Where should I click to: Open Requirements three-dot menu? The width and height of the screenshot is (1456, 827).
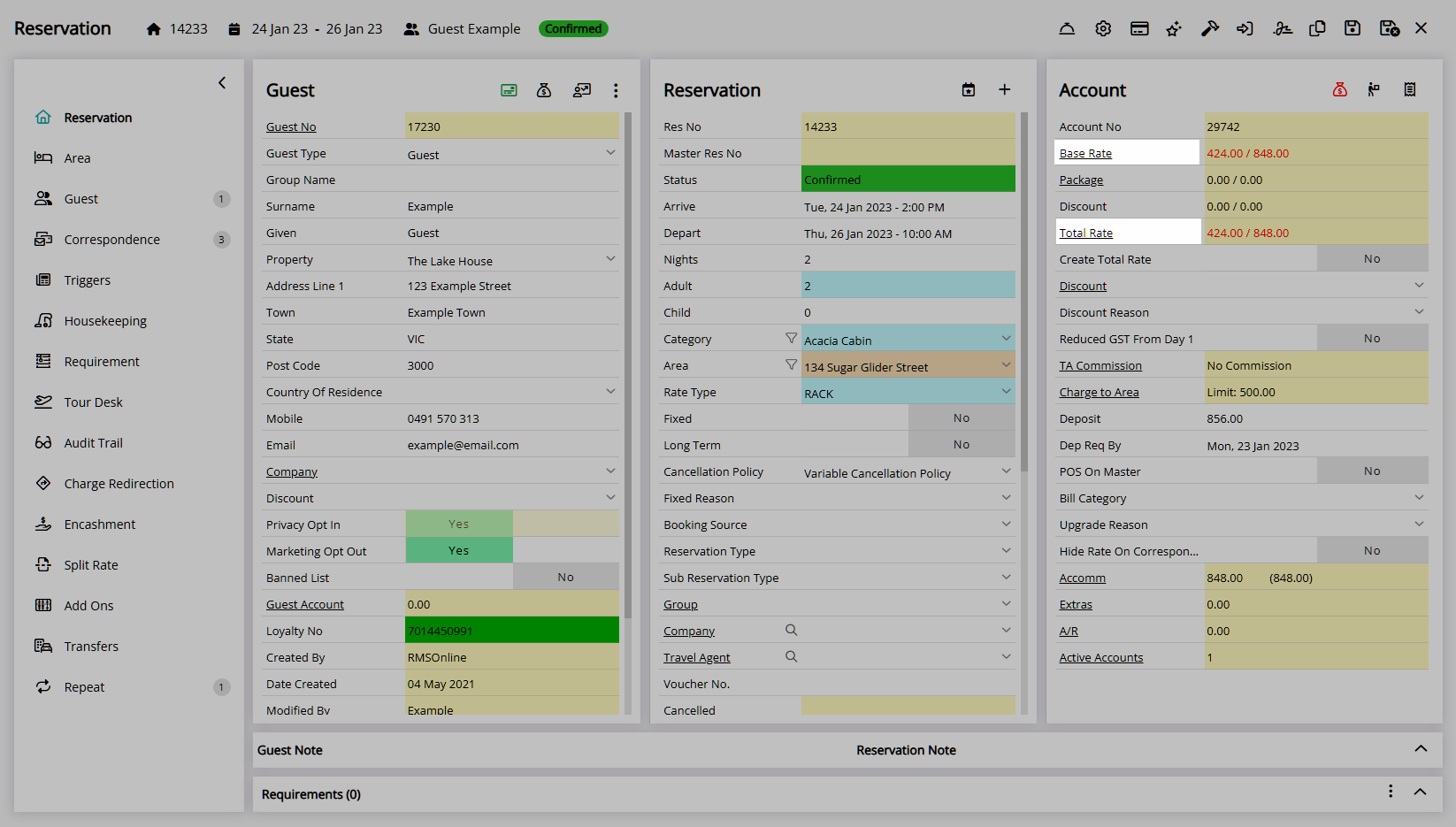pos(1391,791)
